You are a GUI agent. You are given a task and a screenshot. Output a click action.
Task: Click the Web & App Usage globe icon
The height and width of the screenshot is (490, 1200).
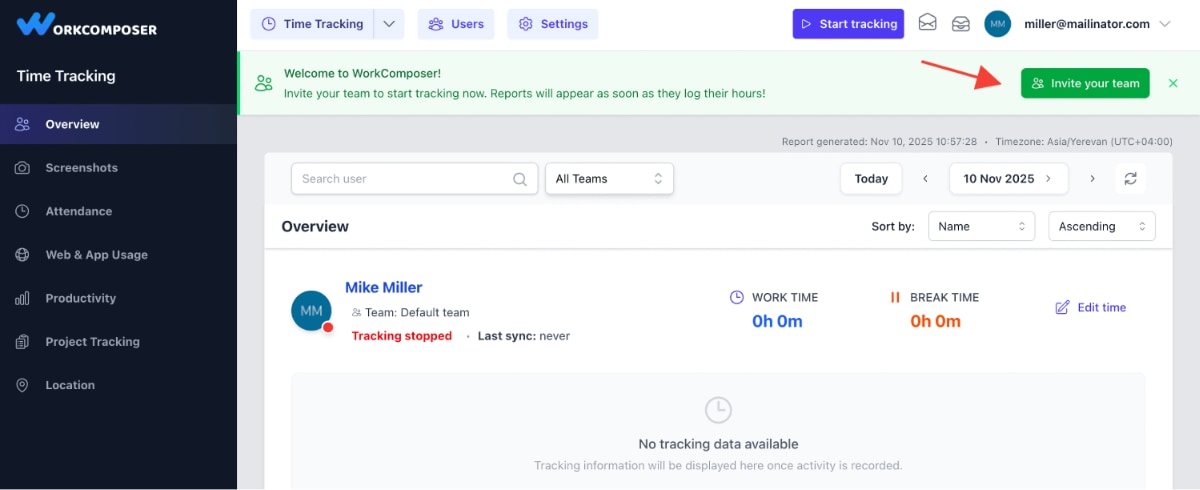click(22, 255)
